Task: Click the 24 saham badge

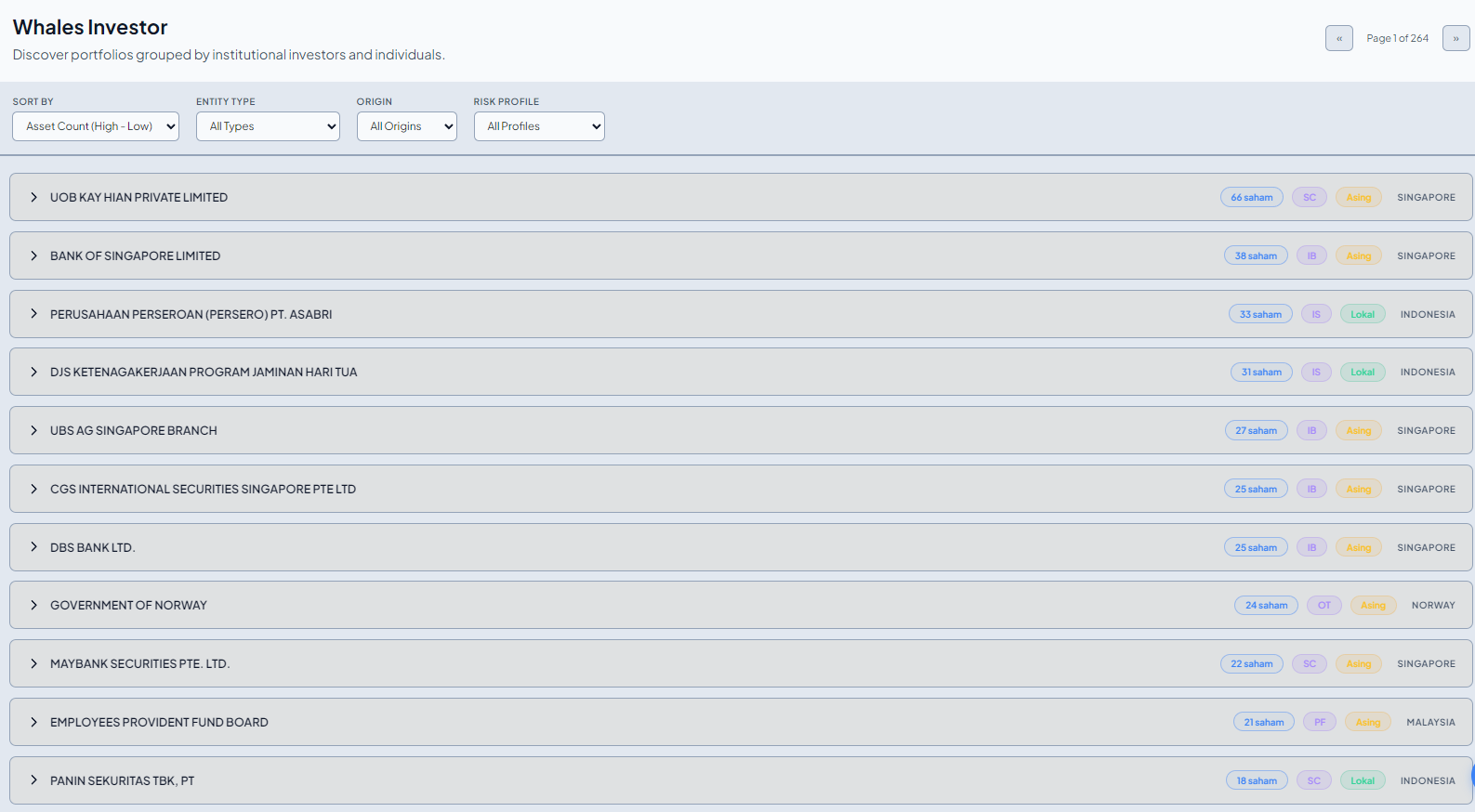Action: pos(1267,605)
